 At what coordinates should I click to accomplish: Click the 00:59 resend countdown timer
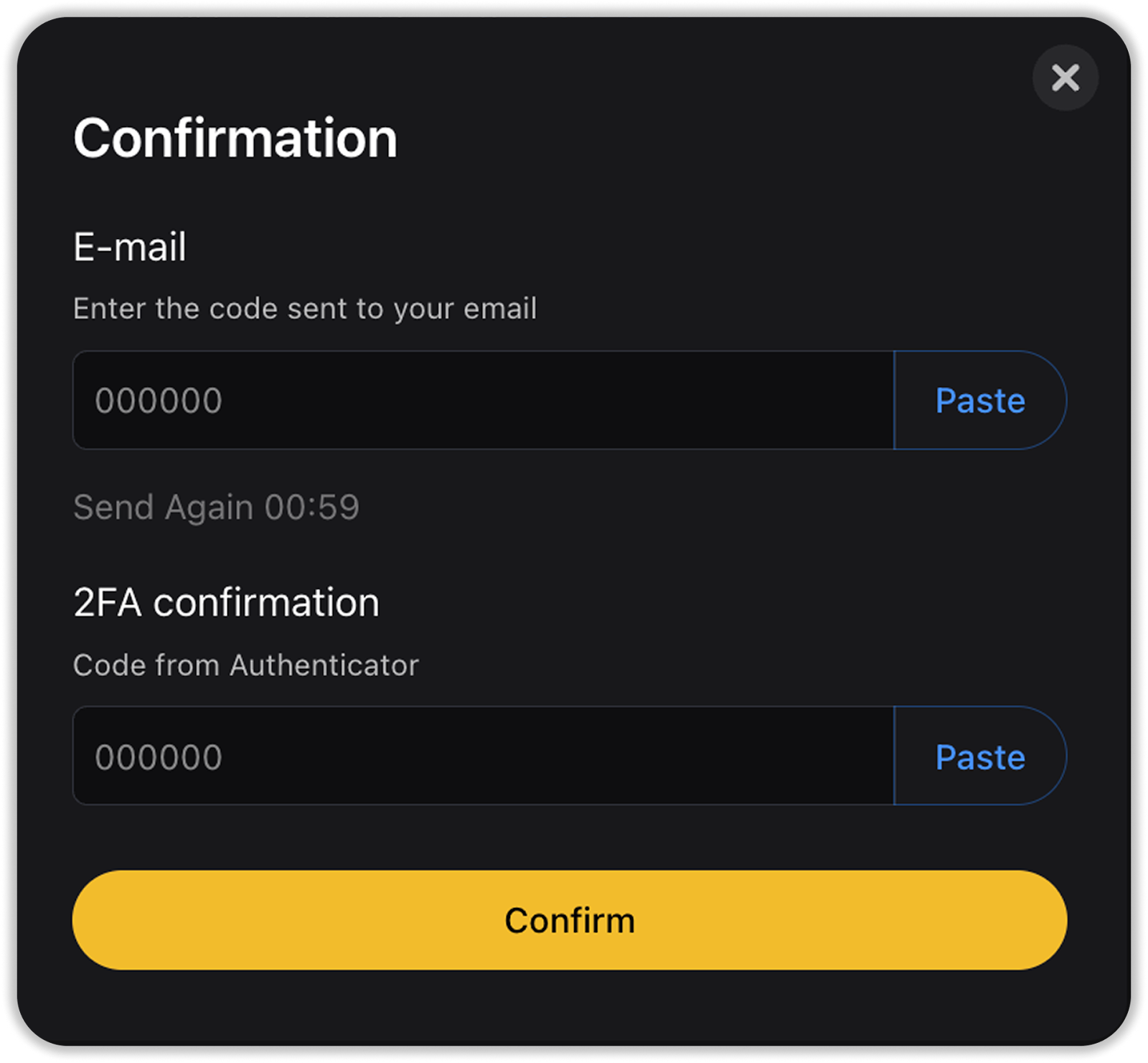coord(312,507)
